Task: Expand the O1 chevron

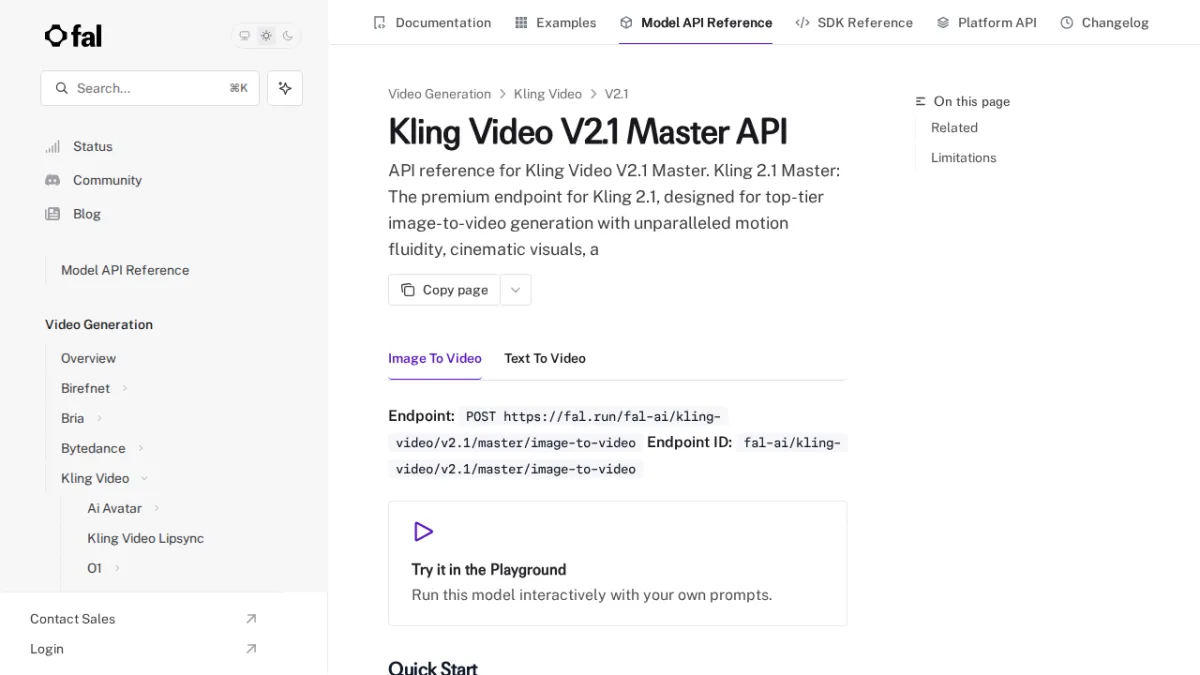Action: 117,568
